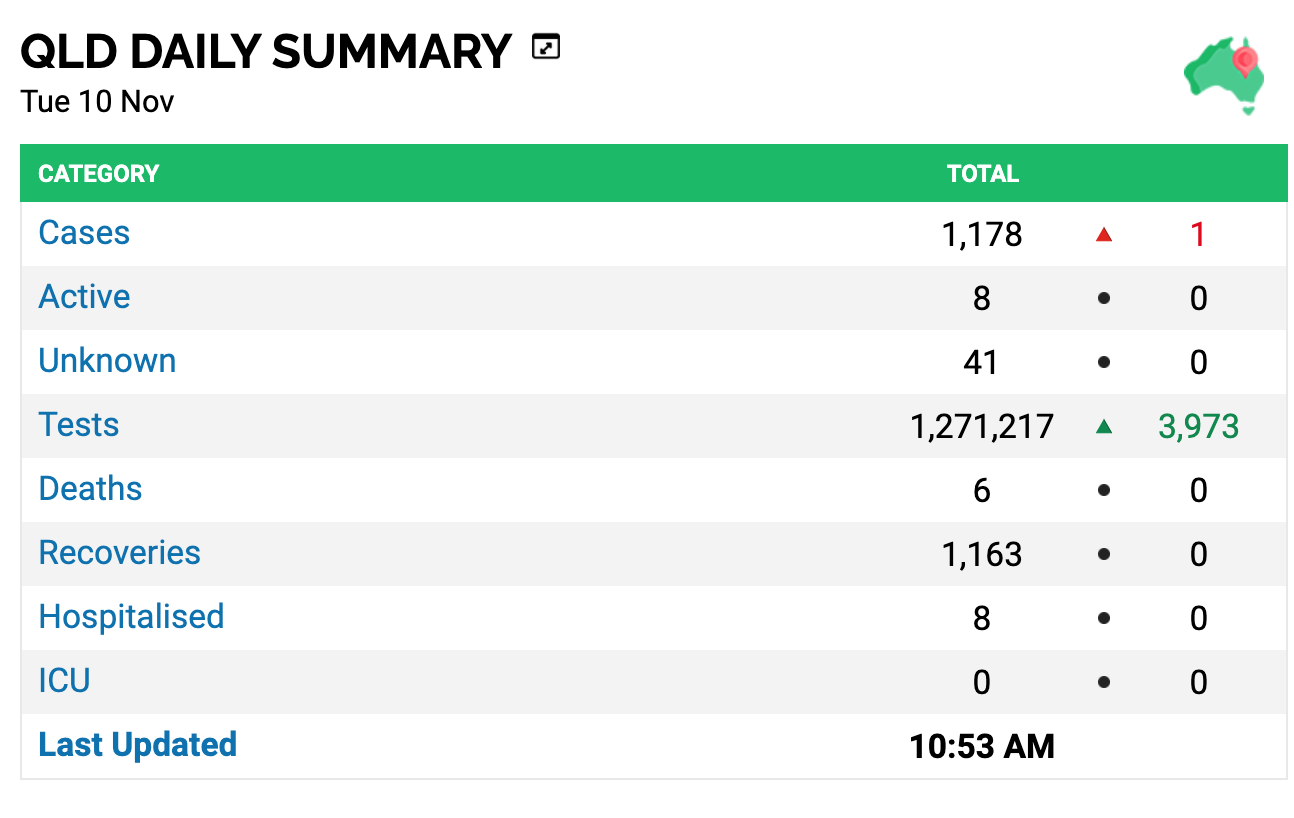The image size is (1294, 818).
Task: Open the Recoveries category link
Action: coord(119,553)
